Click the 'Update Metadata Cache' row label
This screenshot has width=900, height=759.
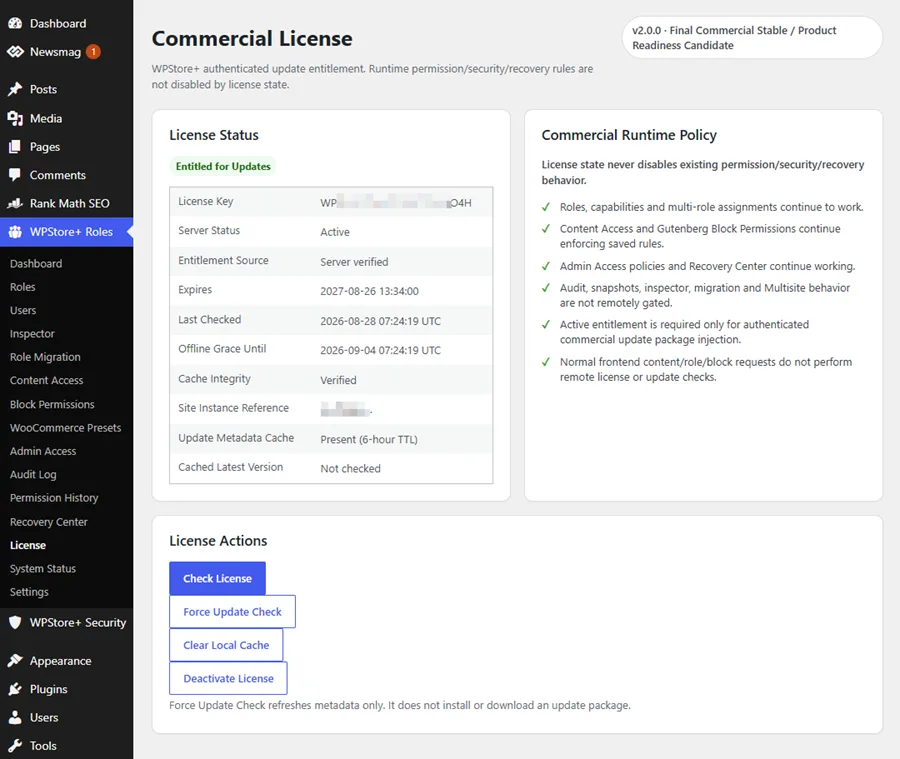click(236, 438)
